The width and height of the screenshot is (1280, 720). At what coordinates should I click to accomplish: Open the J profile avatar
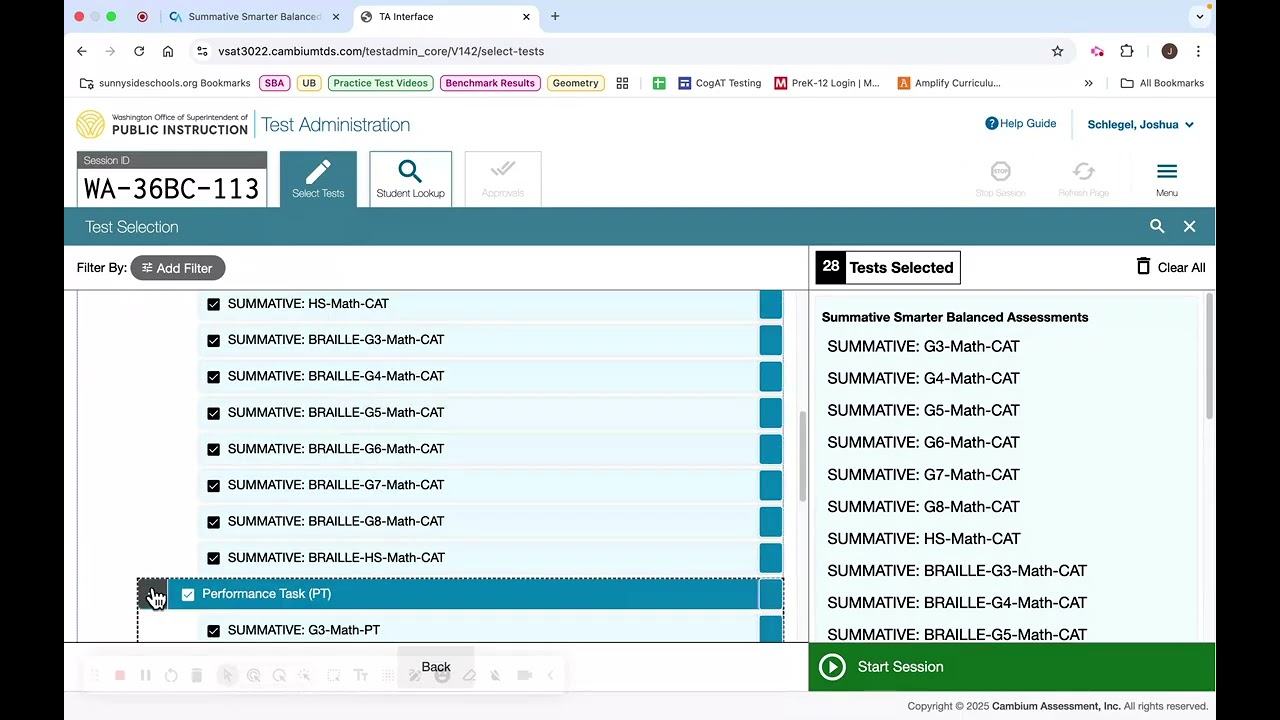[1169, 51]
